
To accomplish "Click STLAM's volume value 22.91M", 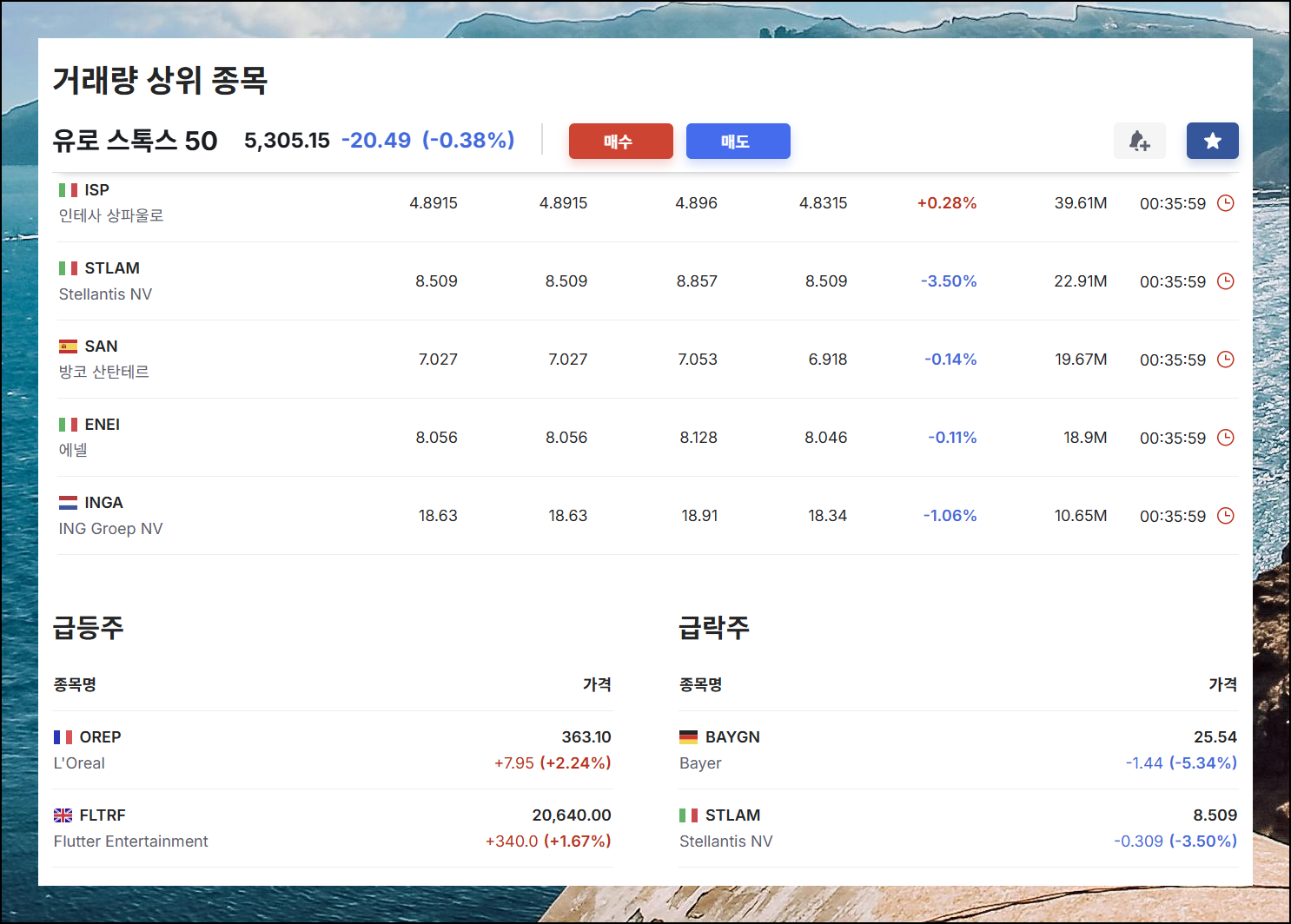I will [x=1081, y=281].
